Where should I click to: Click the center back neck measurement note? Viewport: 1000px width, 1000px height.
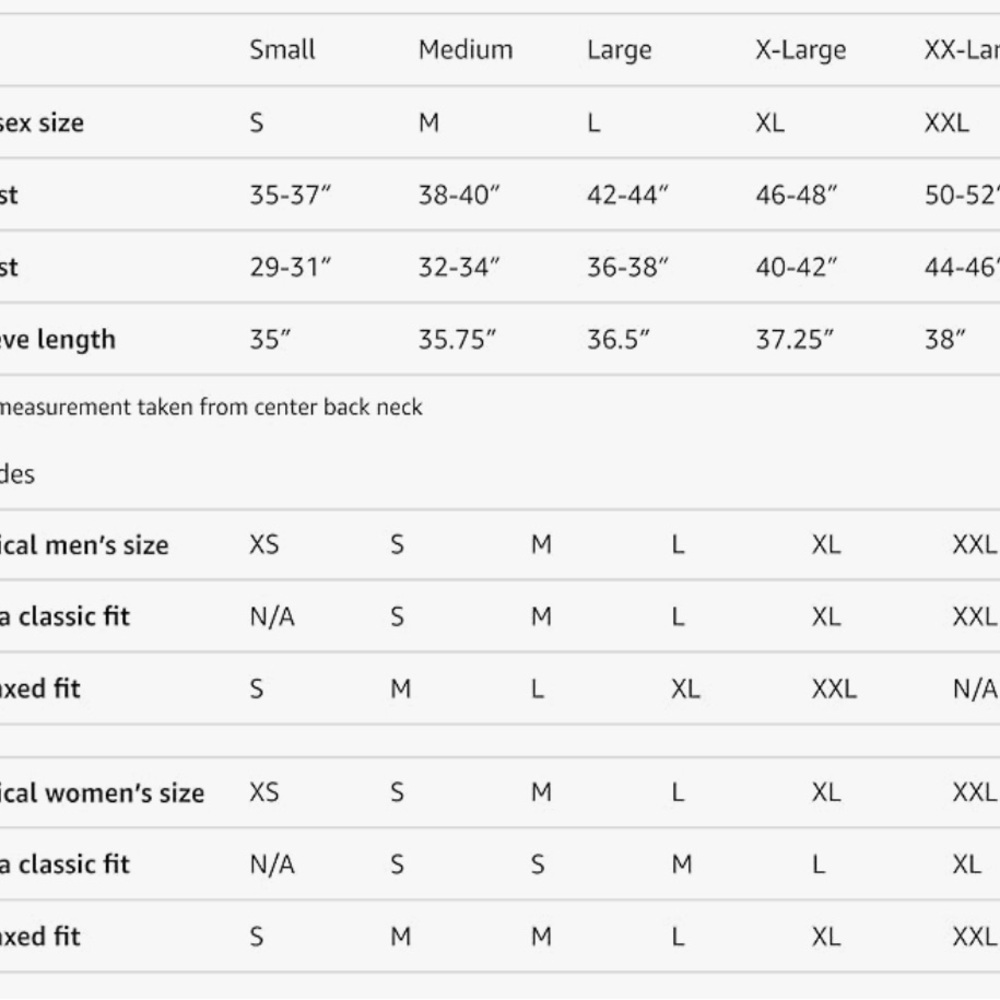(212, 407)
